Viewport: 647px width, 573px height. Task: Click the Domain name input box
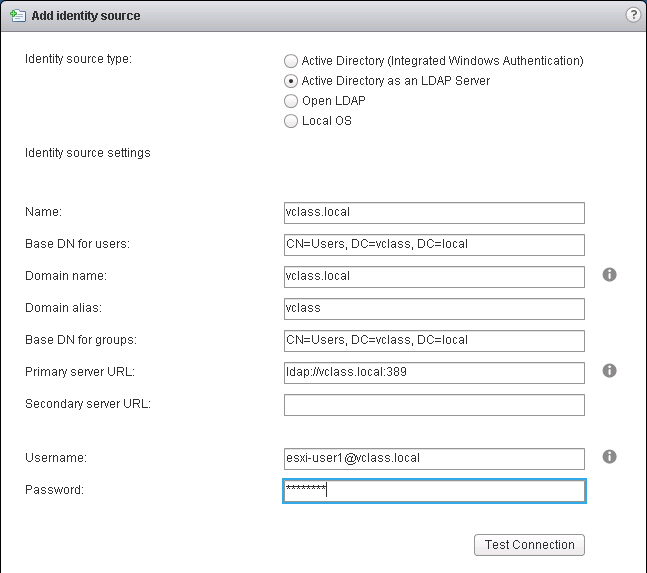coord(434,277)
